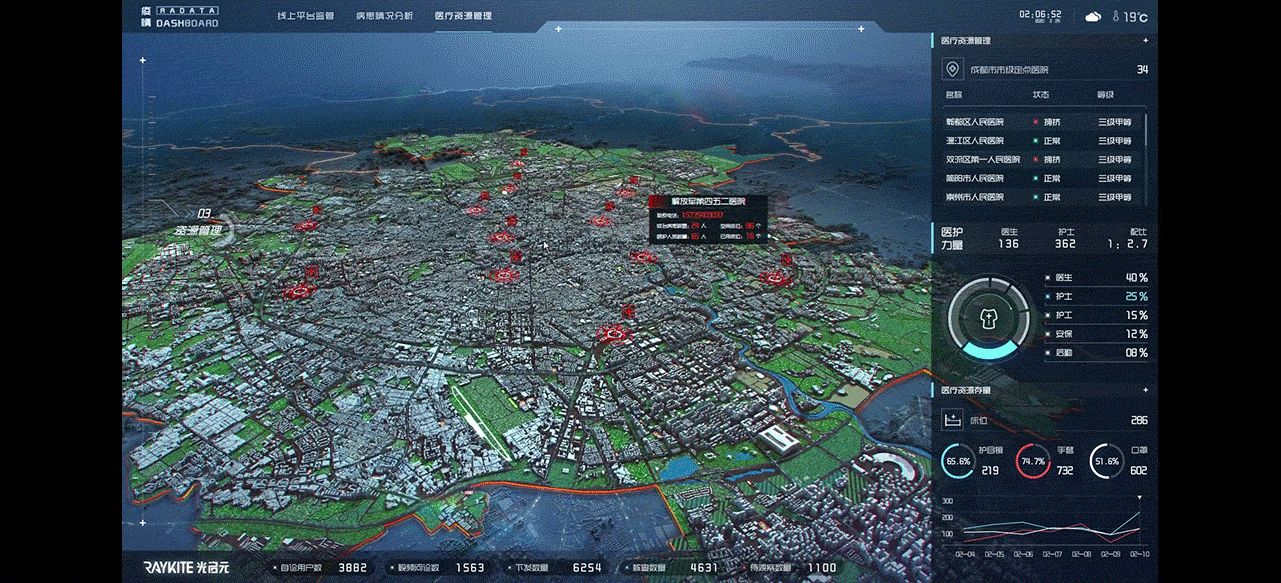Click the 3882 statistic in the bottom bar
The width and height of the screenshot is (1281, 583).
(x=354, y=568)
